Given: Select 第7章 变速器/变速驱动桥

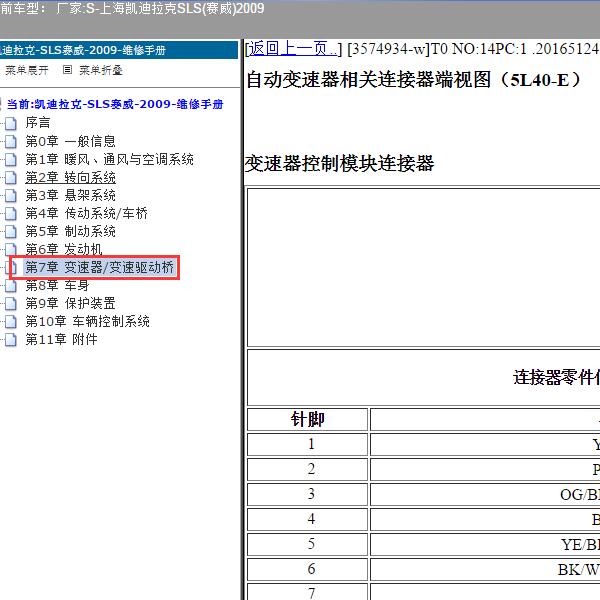Looking at the screenshot, I should pyautogui.click(x=99, y=267).
